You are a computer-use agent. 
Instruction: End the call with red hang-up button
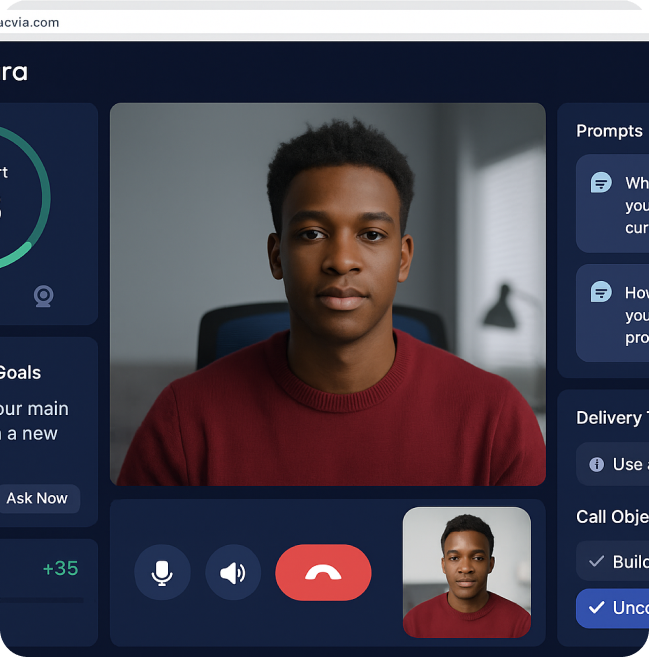click(323, 572)
